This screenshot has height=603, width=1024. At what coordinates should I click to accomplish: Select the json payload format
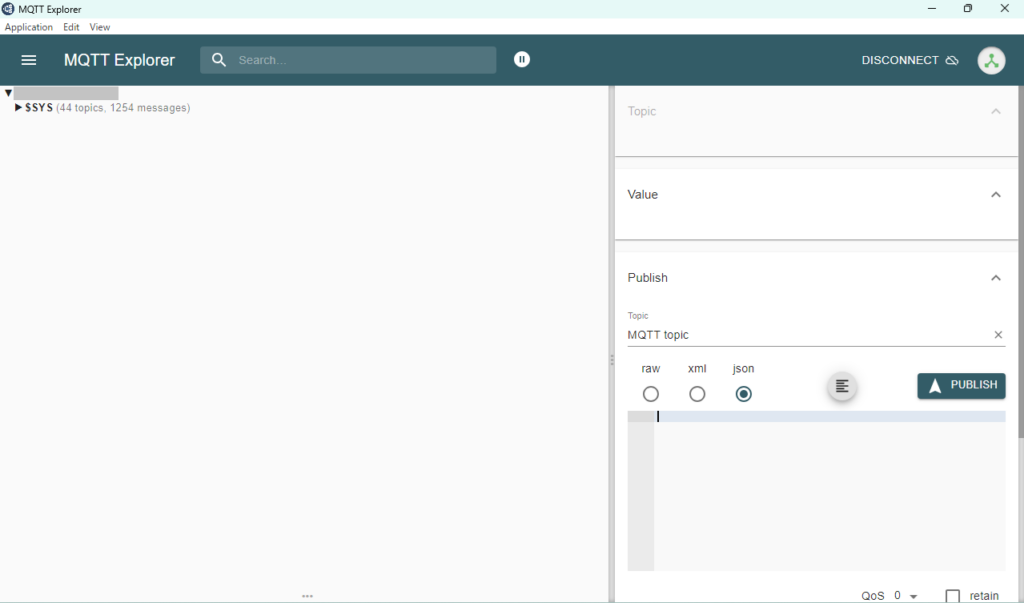743,394
